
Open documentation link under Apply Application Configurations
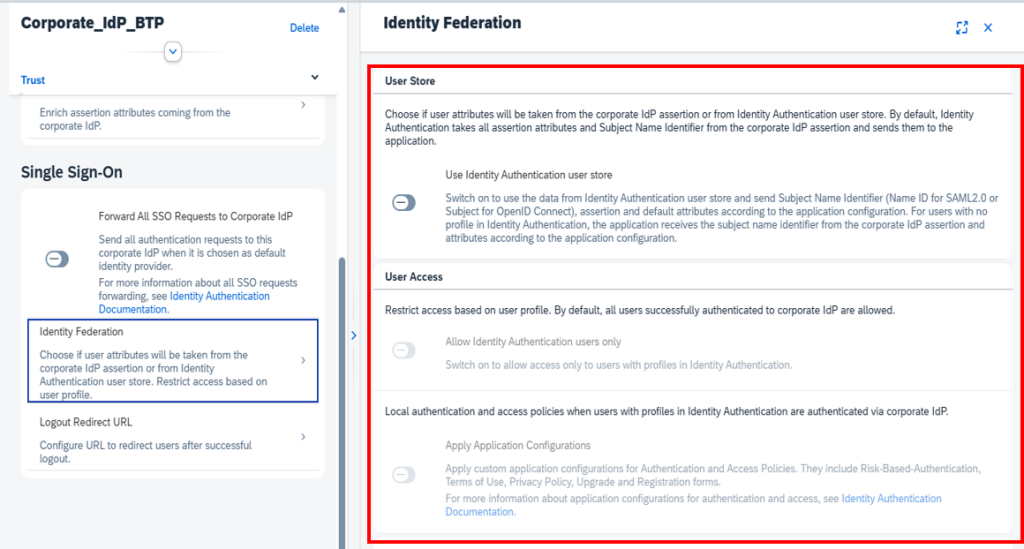pos(891,499)
